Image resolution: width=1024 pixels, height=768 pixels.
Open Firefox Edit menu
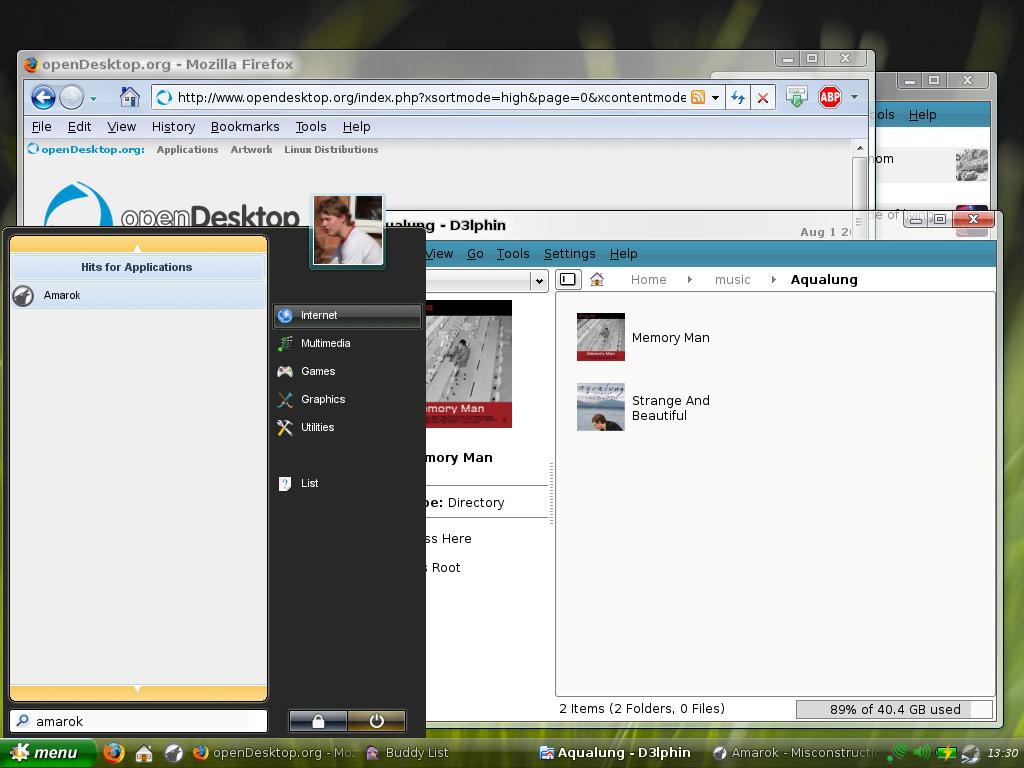pyautogui.click(x=79, y=127)
